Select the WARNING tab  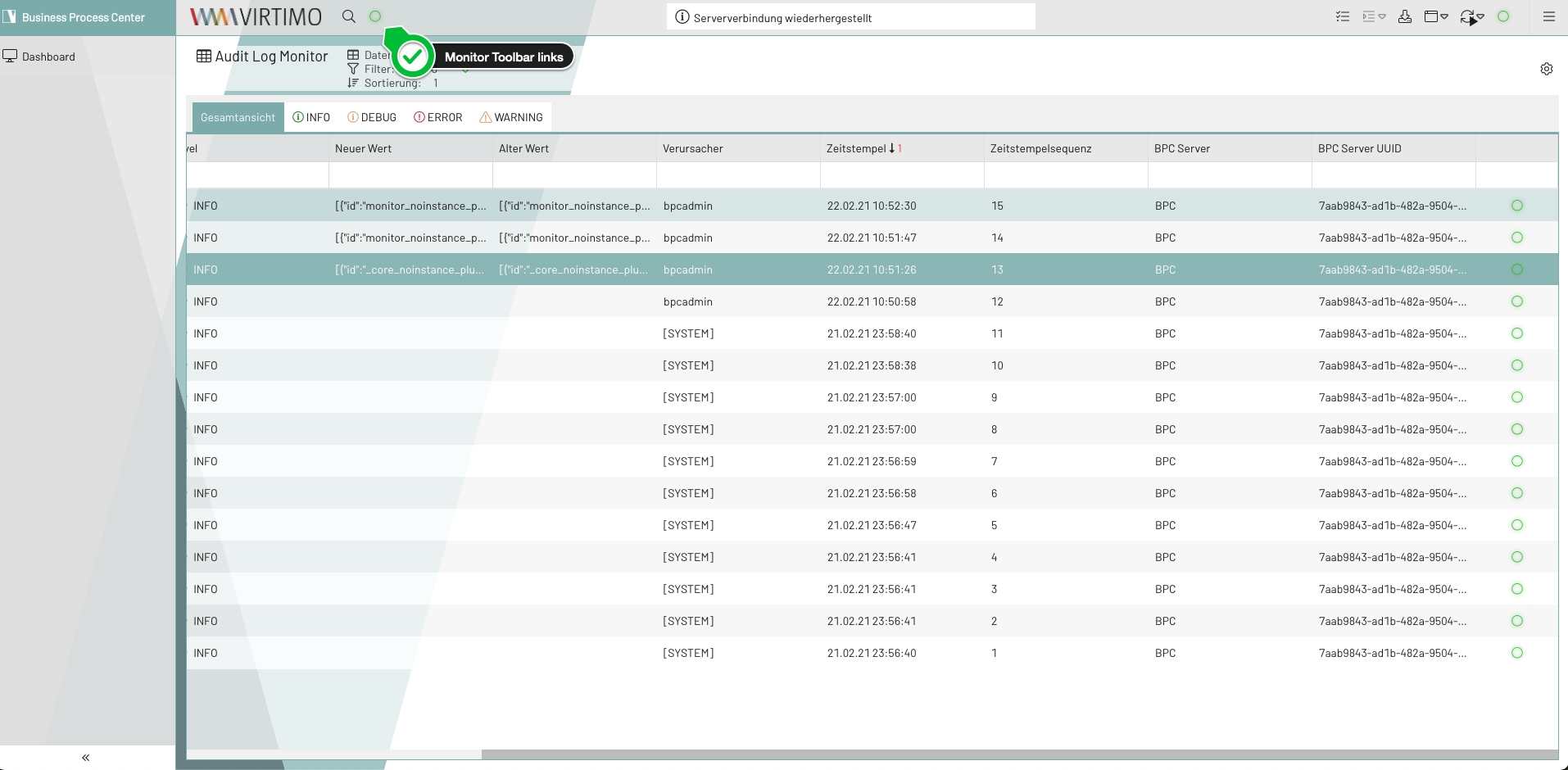click(x=510, y=116)
